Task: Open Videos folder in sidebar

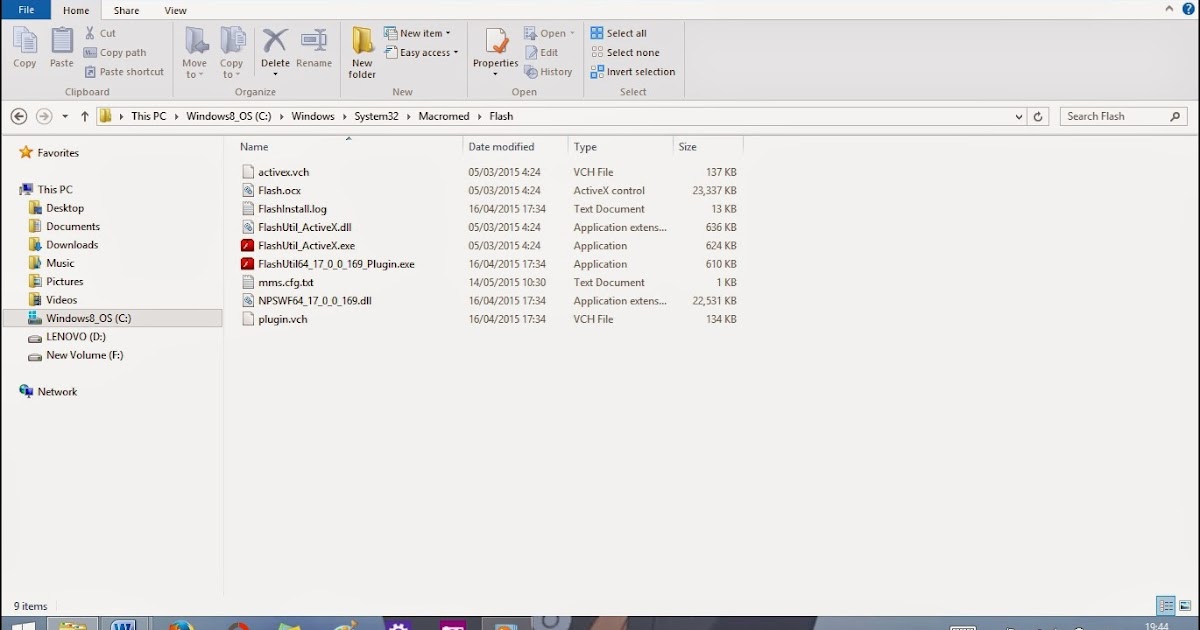Action: coord(61,299)
